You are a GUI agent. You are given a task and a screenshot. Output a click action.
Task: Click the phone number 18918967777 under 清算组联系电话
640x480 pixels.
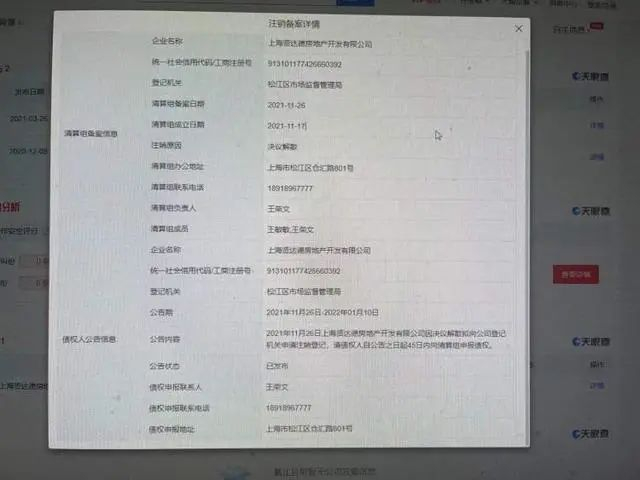290,188
